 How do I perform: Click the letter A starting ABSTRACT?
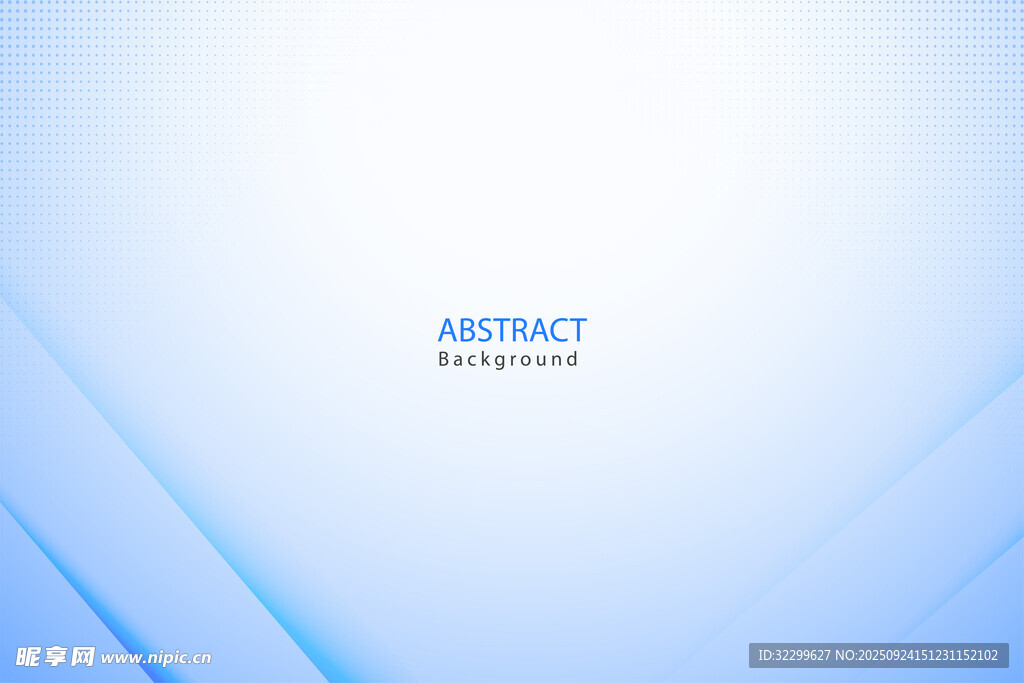tap(448, 330)
